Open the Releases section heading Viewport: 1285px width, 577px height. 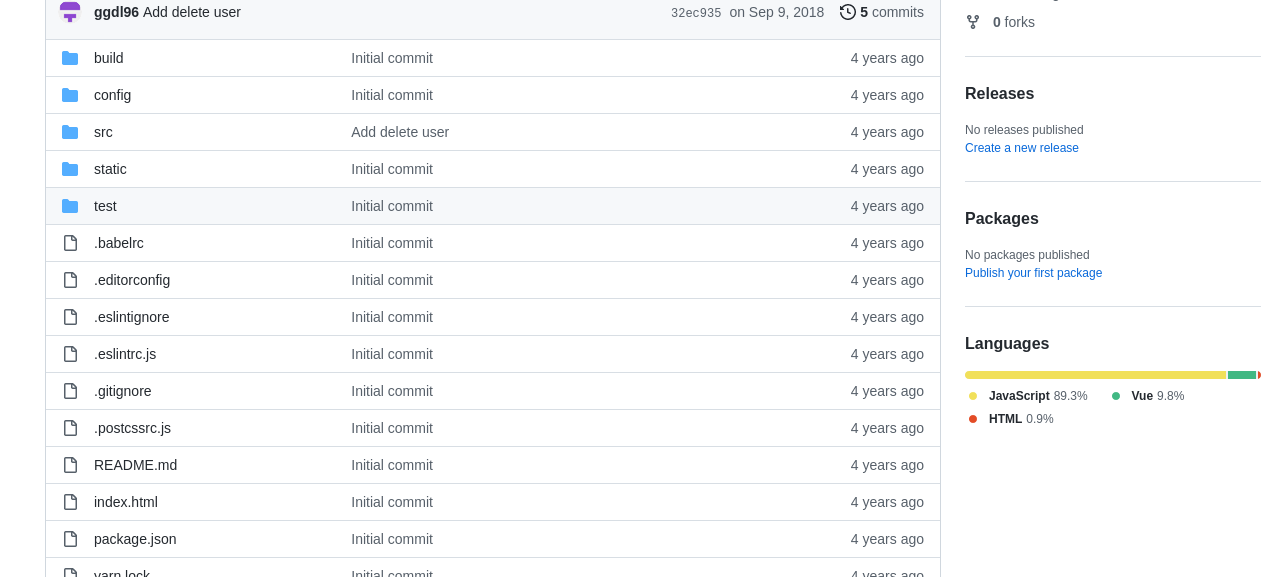pyautogui.click(x=999, y=94)
